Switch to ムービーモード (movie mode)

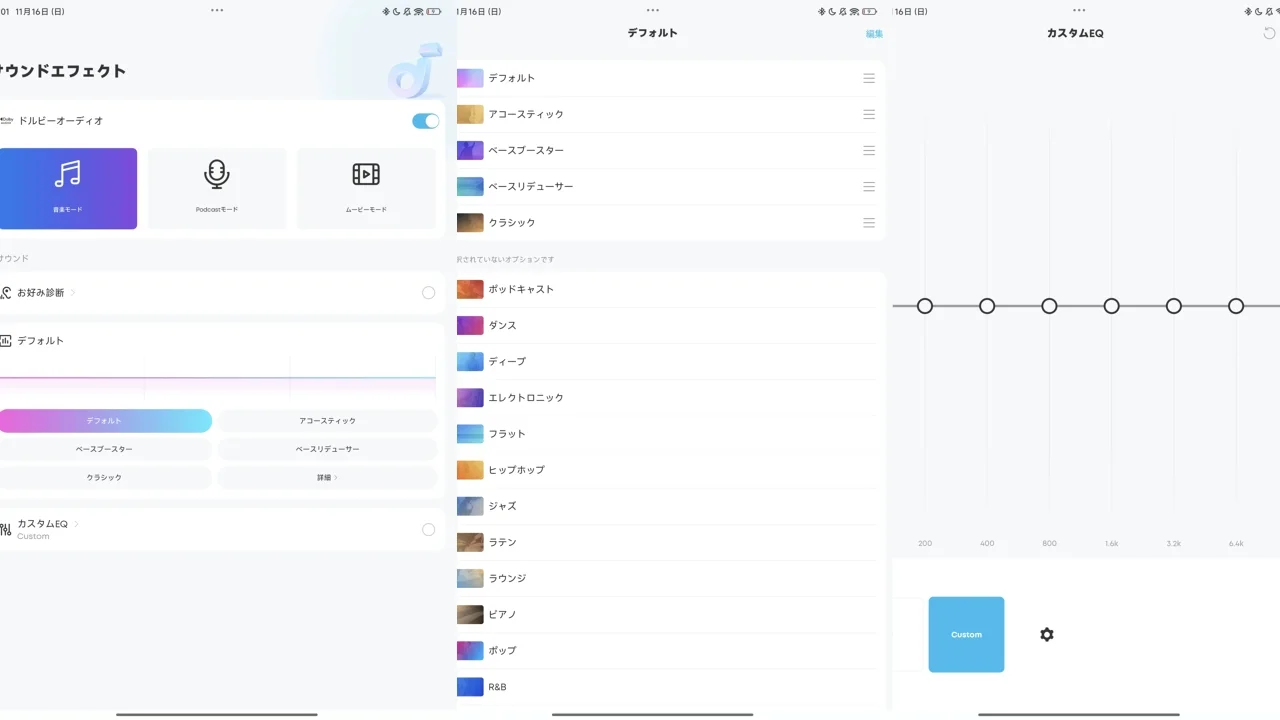(365, 188)
